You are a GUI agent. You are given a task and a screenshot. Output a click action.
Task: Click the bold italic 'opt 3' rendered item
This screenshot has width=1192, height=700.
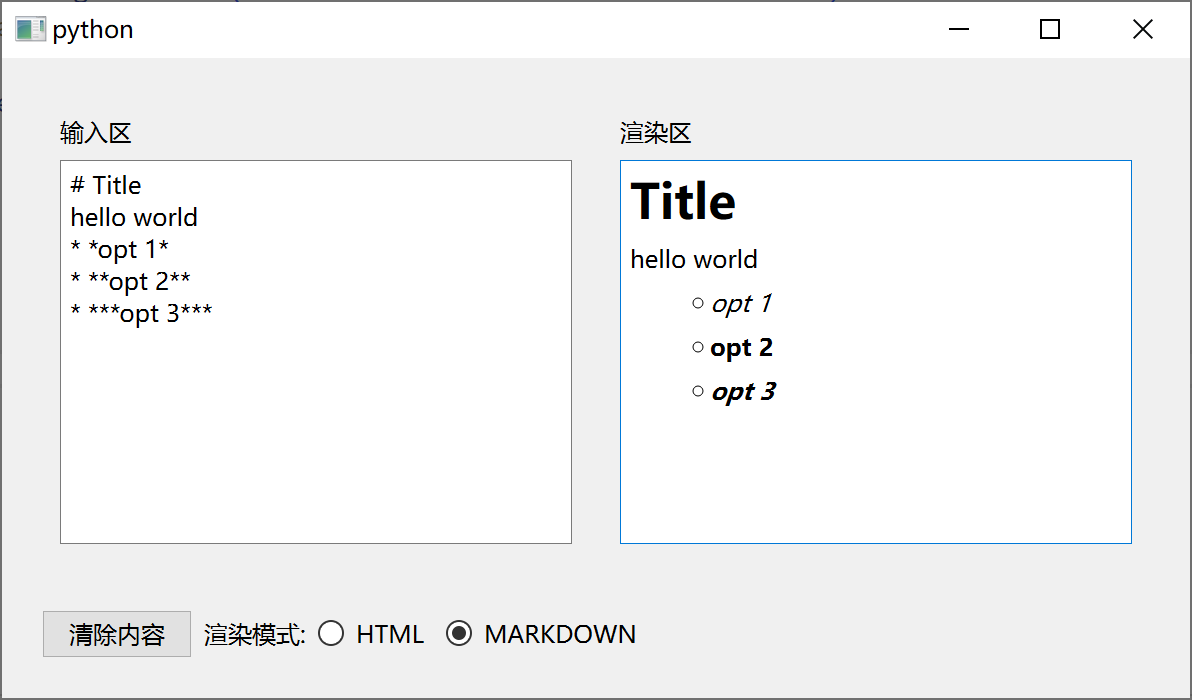743,392
